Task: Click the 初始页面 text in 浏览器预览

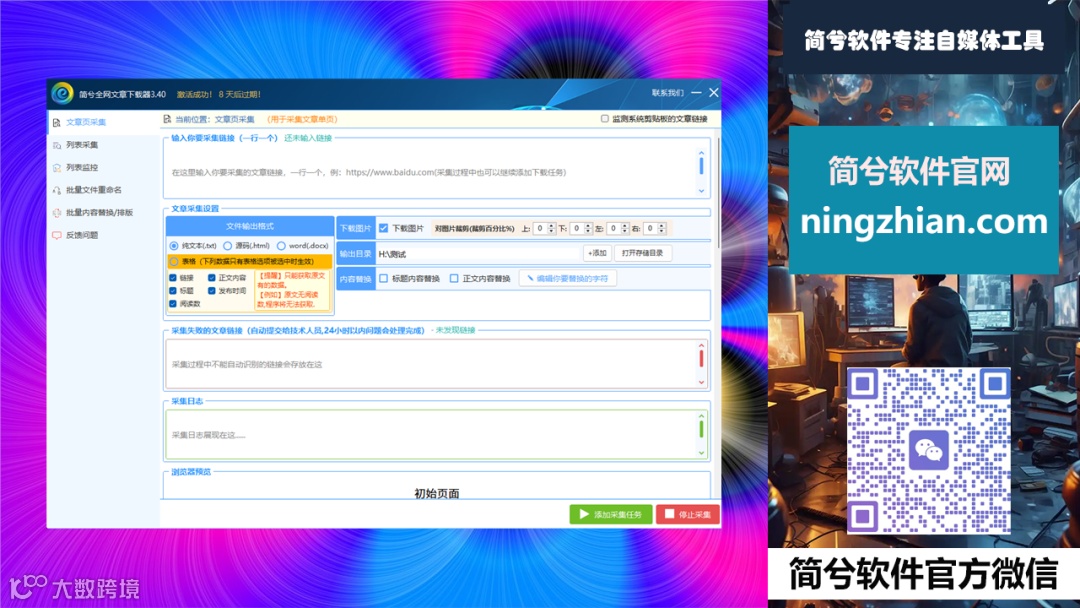Action: pos(437,493)
